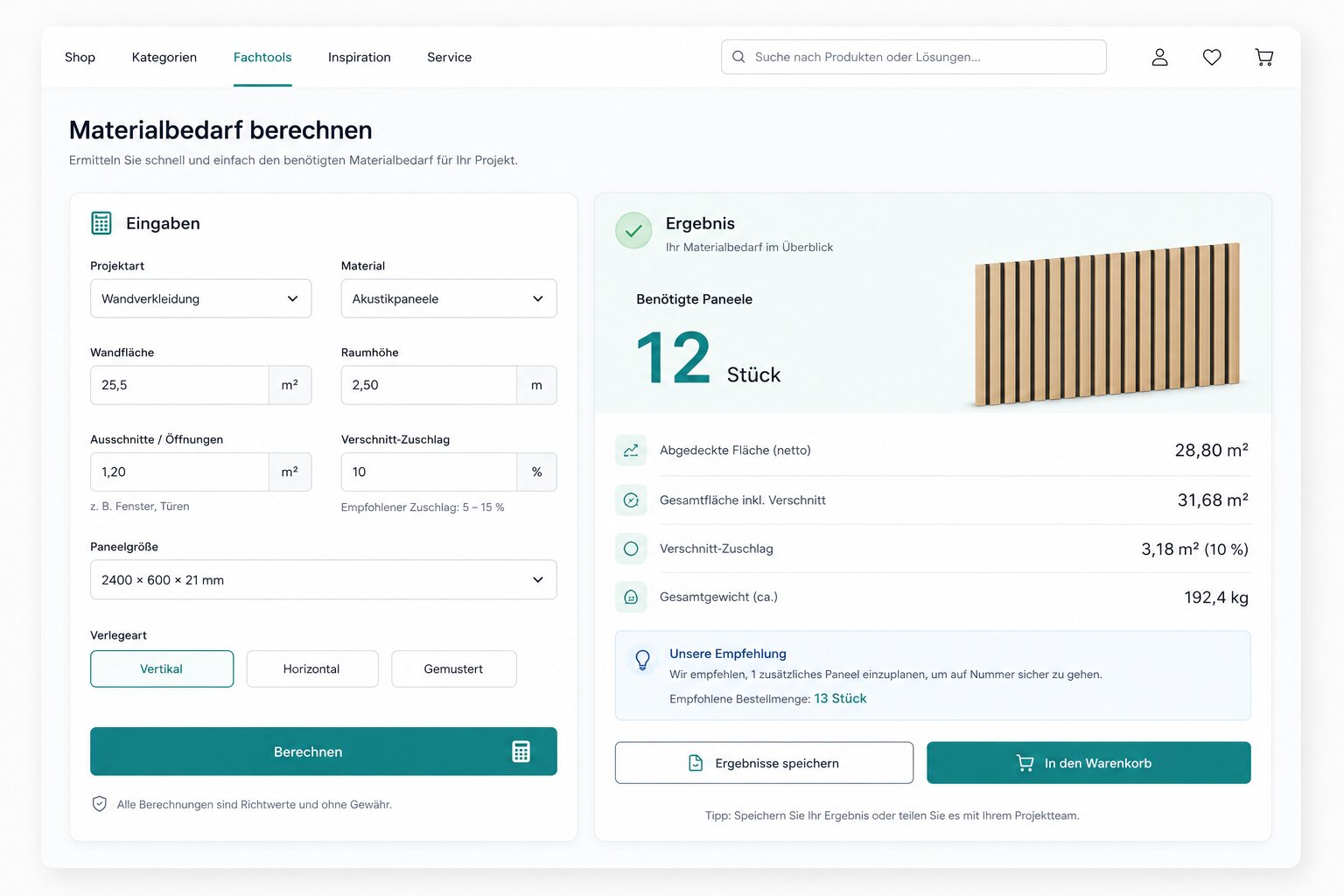
Task: Focus the Wandfläche input field
Action: click(179, 385)
